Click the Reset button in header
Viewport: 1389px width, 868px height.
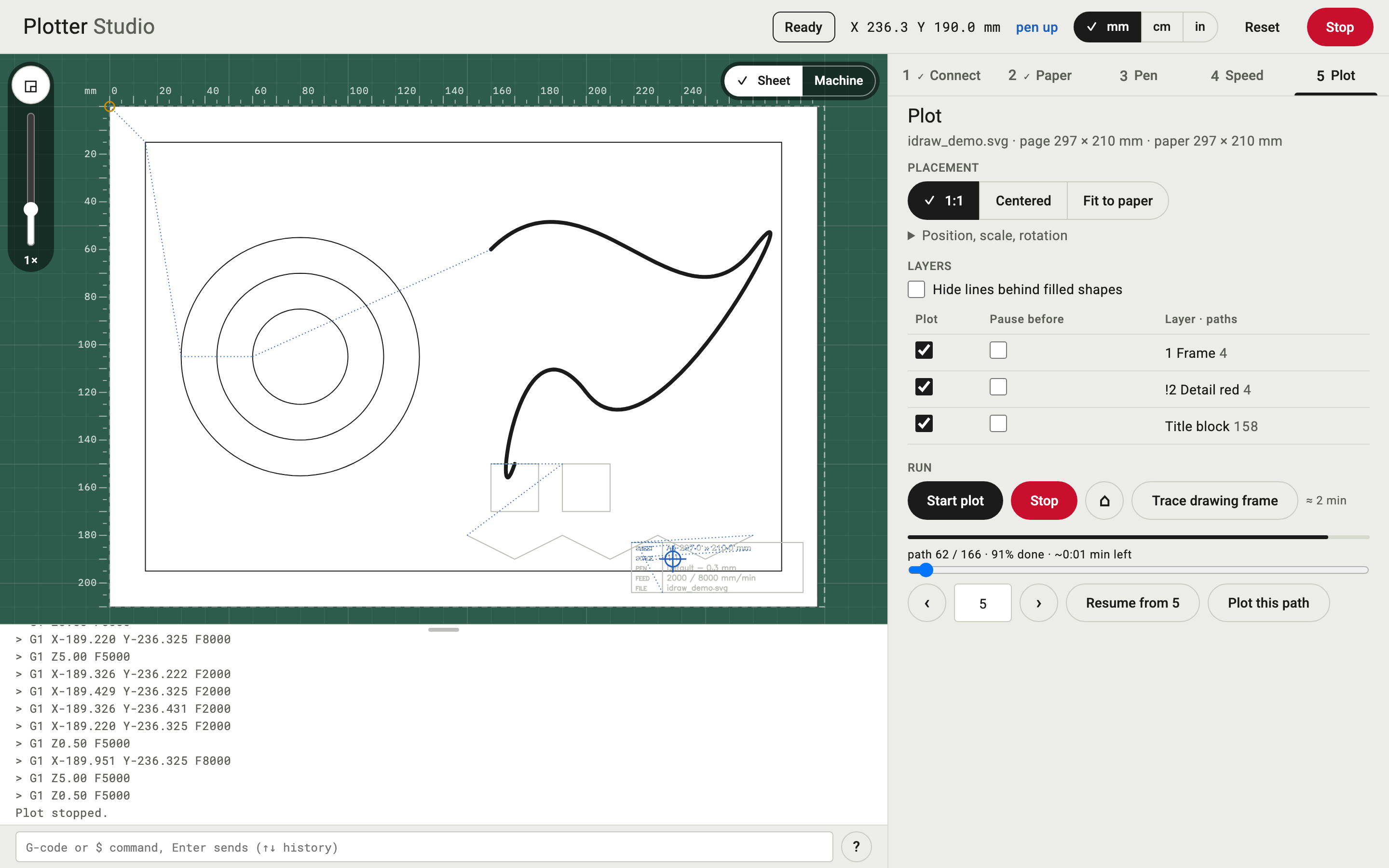click(1262, 27)
